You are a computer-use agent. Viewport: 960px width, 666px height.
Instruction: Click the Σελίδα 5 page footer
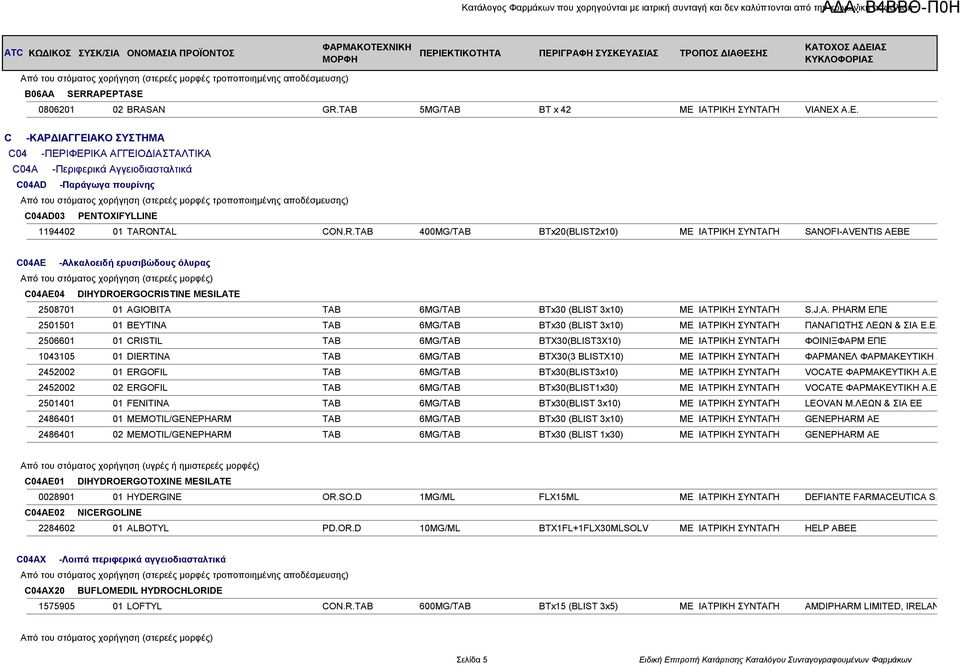tap(471, 659)
